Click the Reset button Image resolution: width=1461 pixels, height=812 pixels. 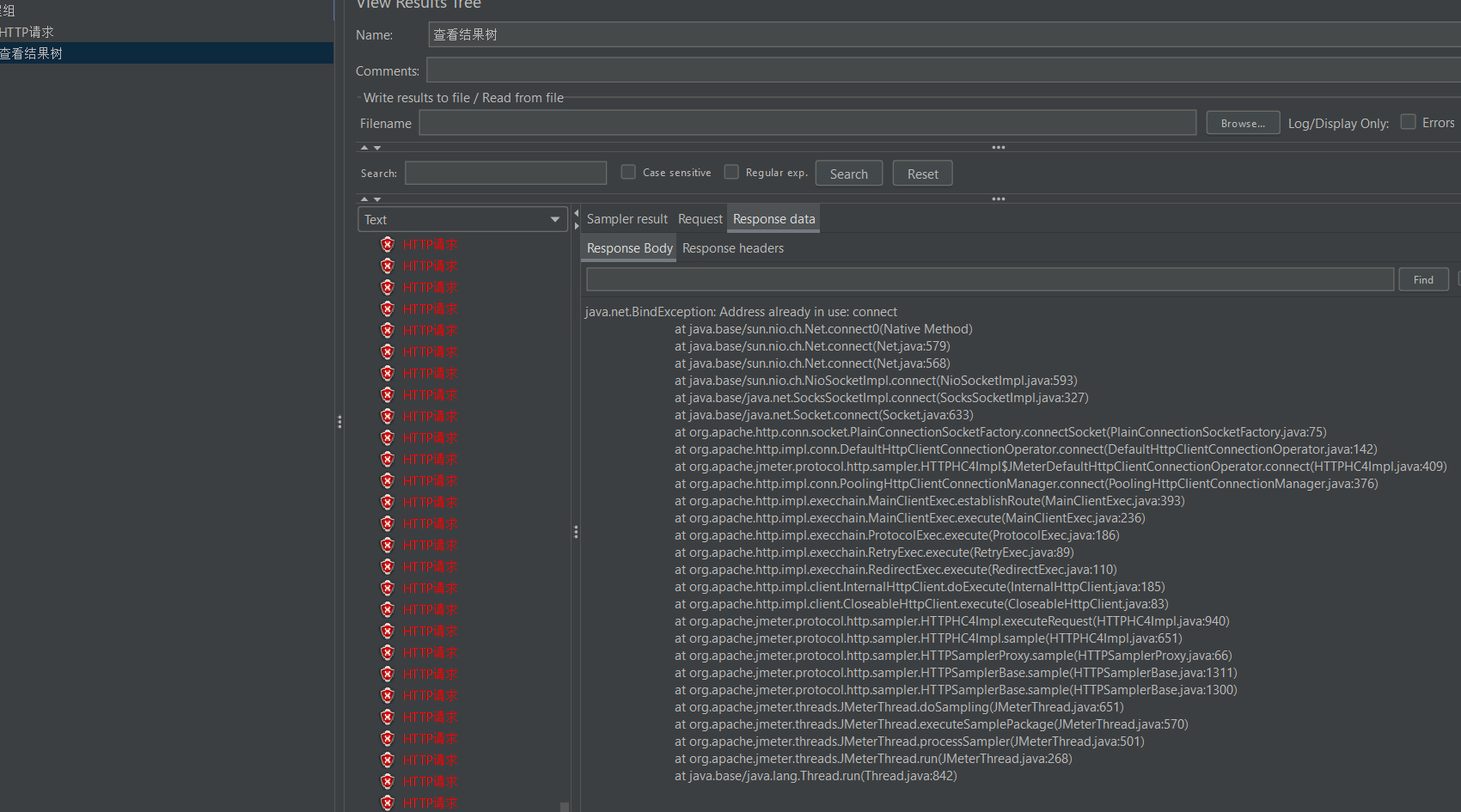[x=922, y=174]
